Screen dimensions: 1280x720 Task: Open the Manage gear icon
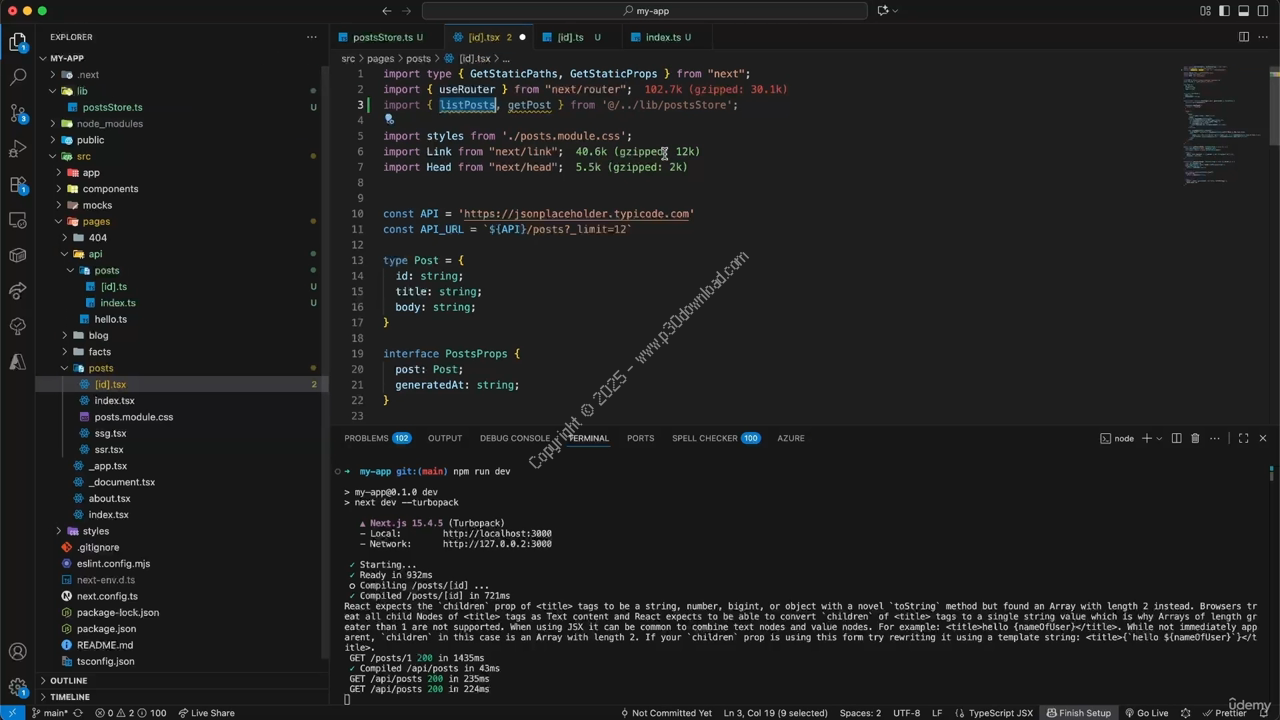(x=17, y=687)
